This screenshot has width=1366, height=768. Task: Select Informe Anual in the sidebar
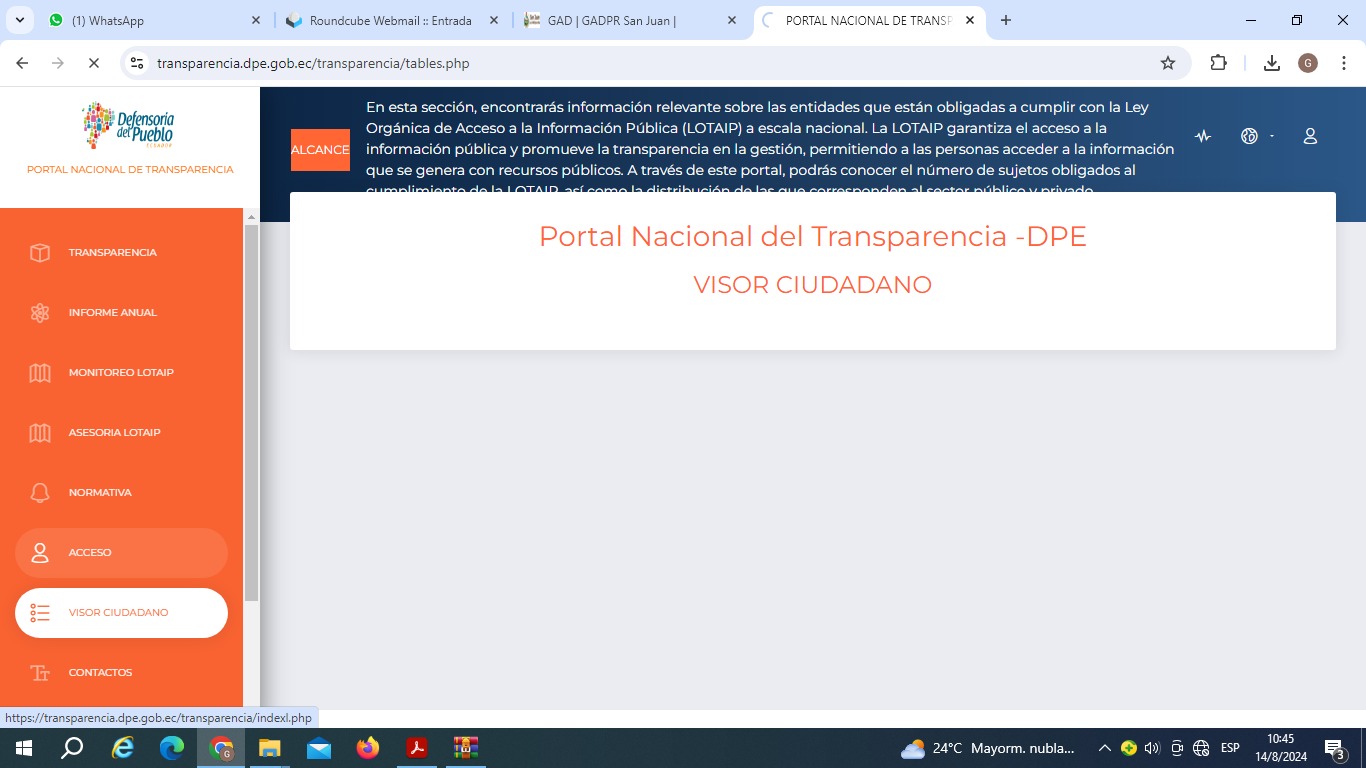click(112, 313)
